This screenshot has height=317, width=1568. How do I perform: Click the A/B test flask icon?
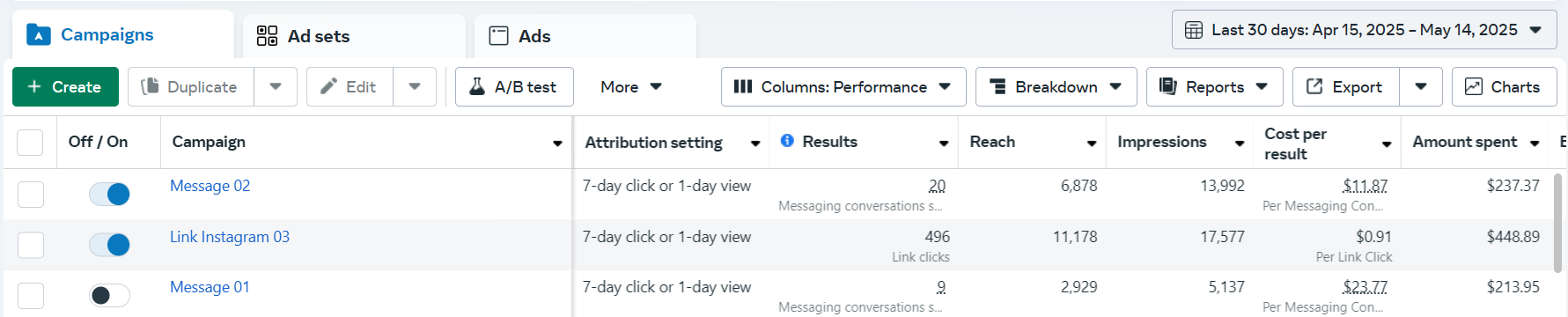[476, 86]
